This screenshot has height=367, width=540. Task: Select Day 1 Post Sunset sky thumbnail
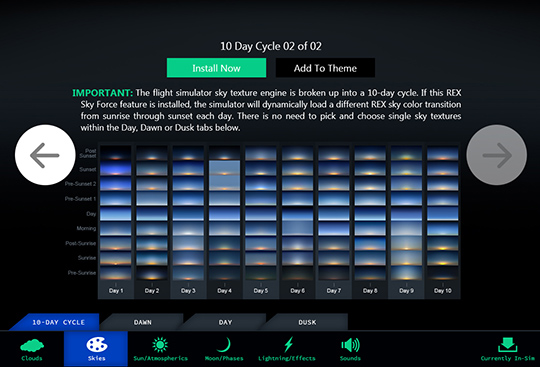point(116,153)
